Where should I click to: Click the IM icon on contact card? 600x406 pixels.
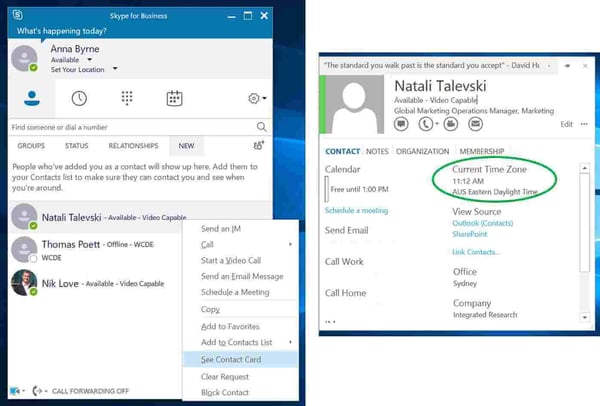pyautogui.click(x=401, y=125)
